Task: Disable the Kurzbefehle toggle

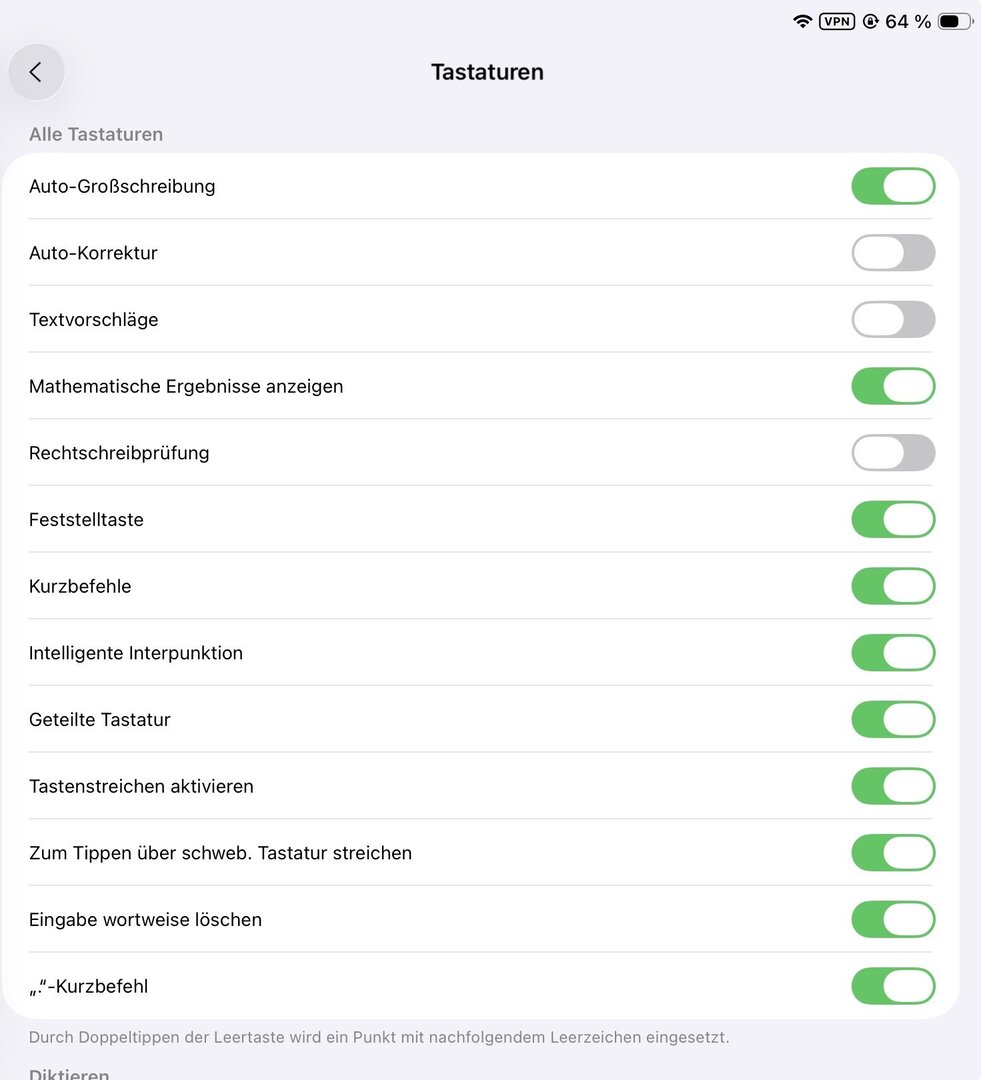Action: (x=893, y=586)
